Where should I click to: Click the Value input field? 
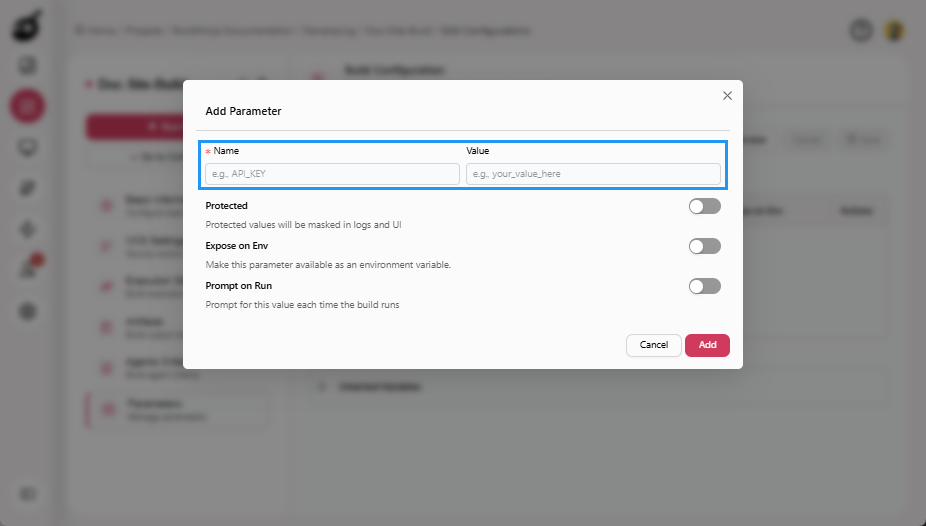[593, 174]
